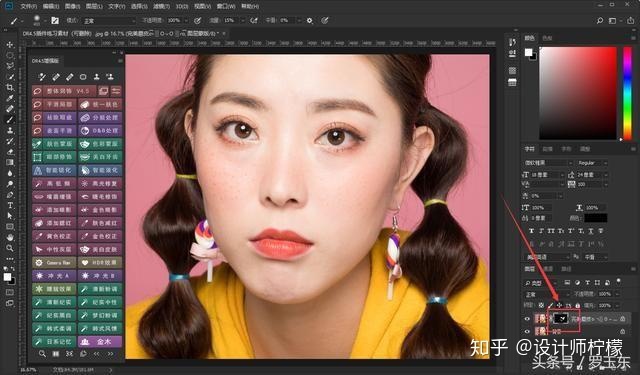The image size is (640, 375).
Task: Open the layer filter 类型 dropdown
Action: pos(541,282)
